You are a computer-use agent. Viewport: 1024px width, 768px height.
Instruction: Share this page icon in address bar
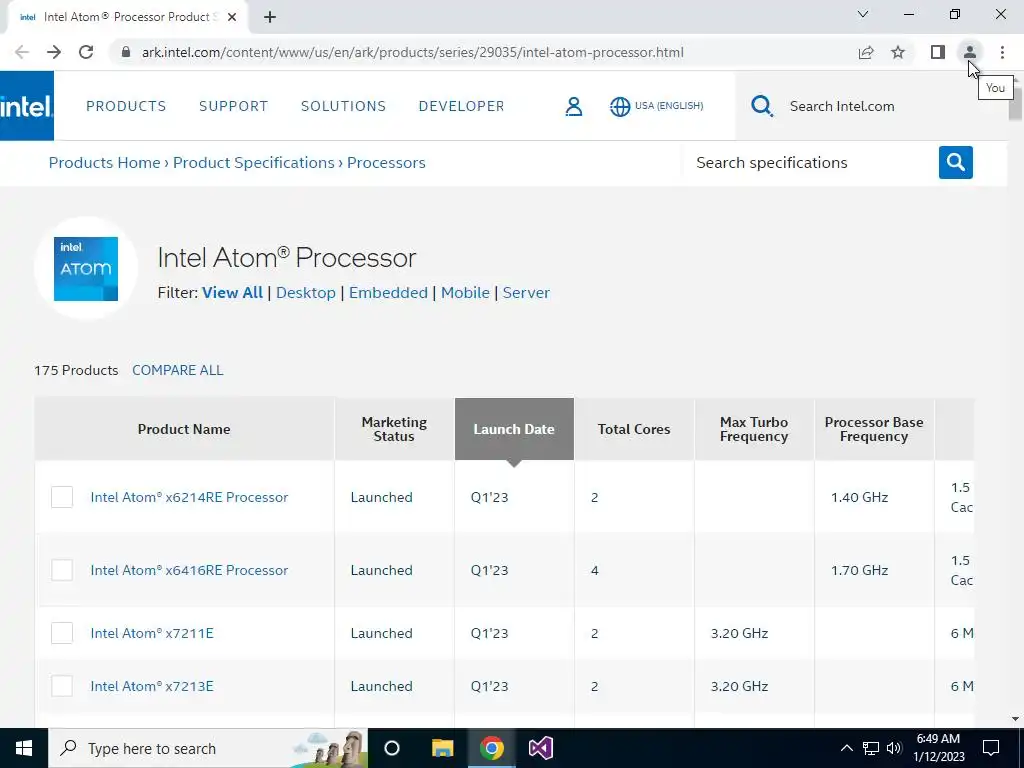point(866,52)
